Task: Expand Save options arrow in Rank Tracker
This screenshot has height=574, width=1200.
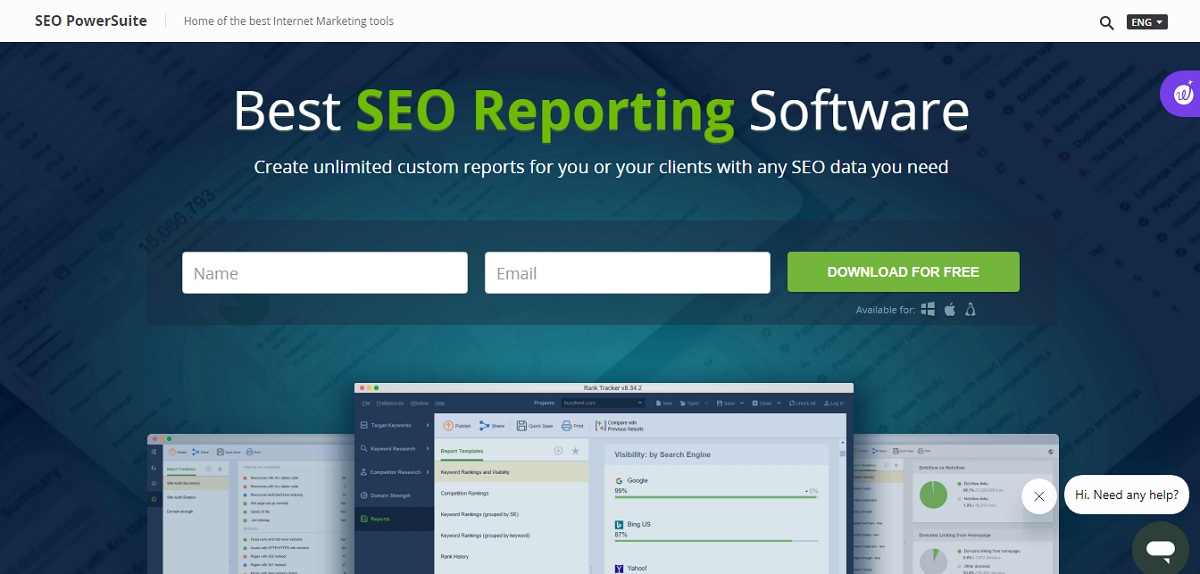Action: pos(742,403)
